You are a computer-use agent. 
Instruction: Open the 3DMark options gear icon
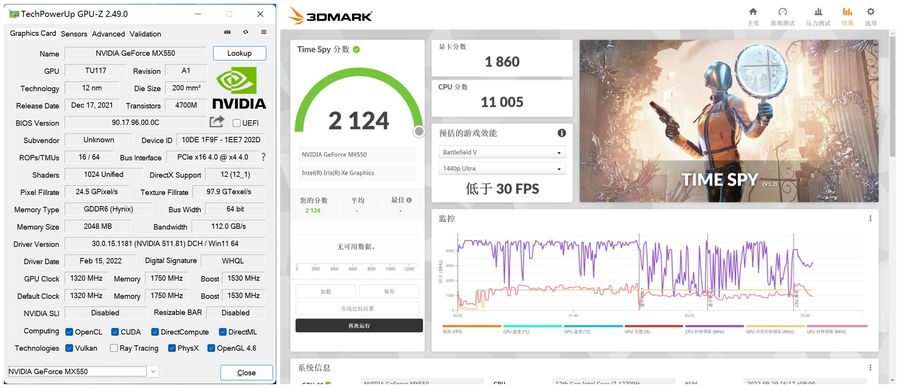point(871,11)
